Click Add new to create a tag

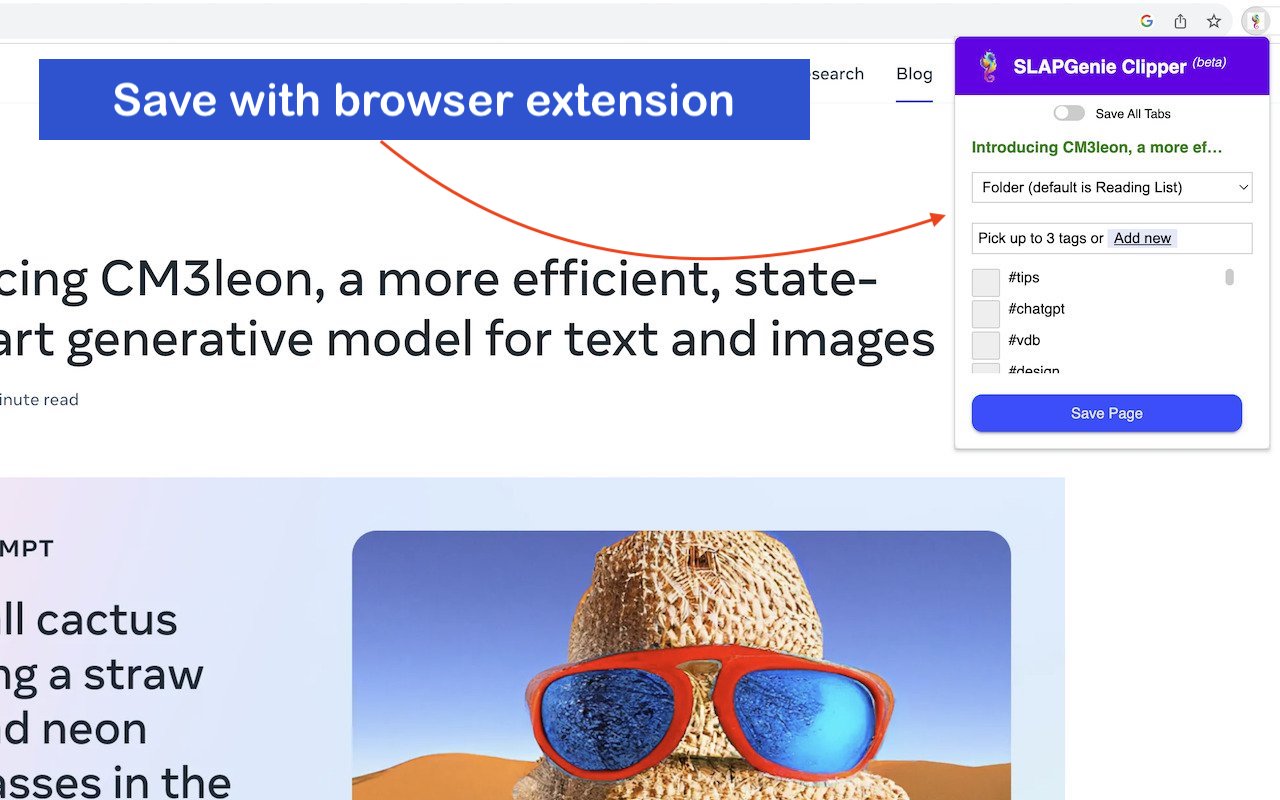pos(1142,238)
